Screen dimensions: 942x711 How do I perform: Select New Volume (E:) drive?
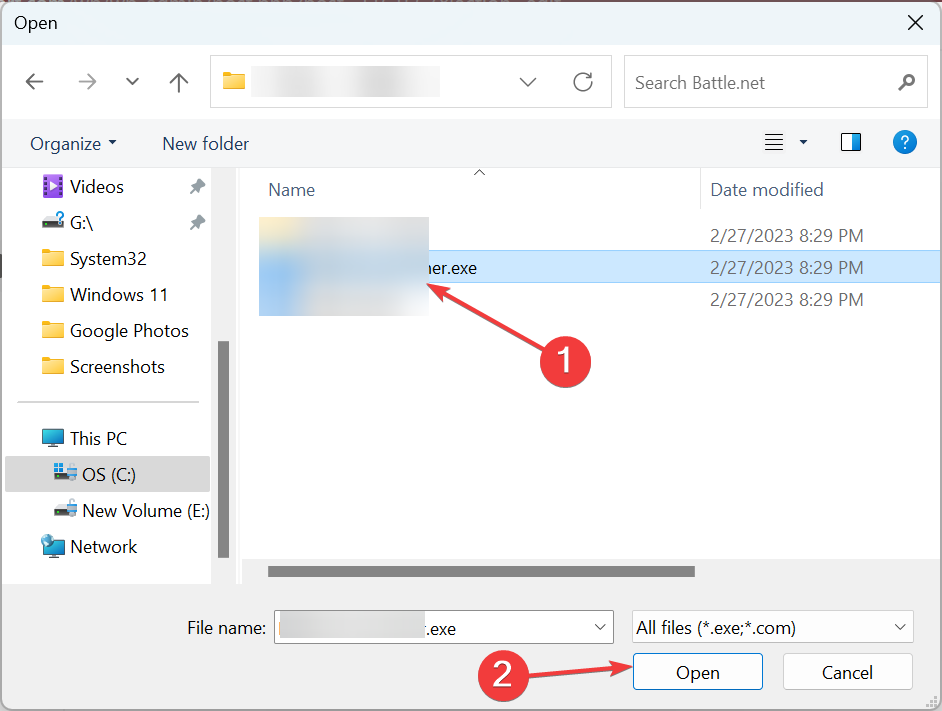click(146, 511)
